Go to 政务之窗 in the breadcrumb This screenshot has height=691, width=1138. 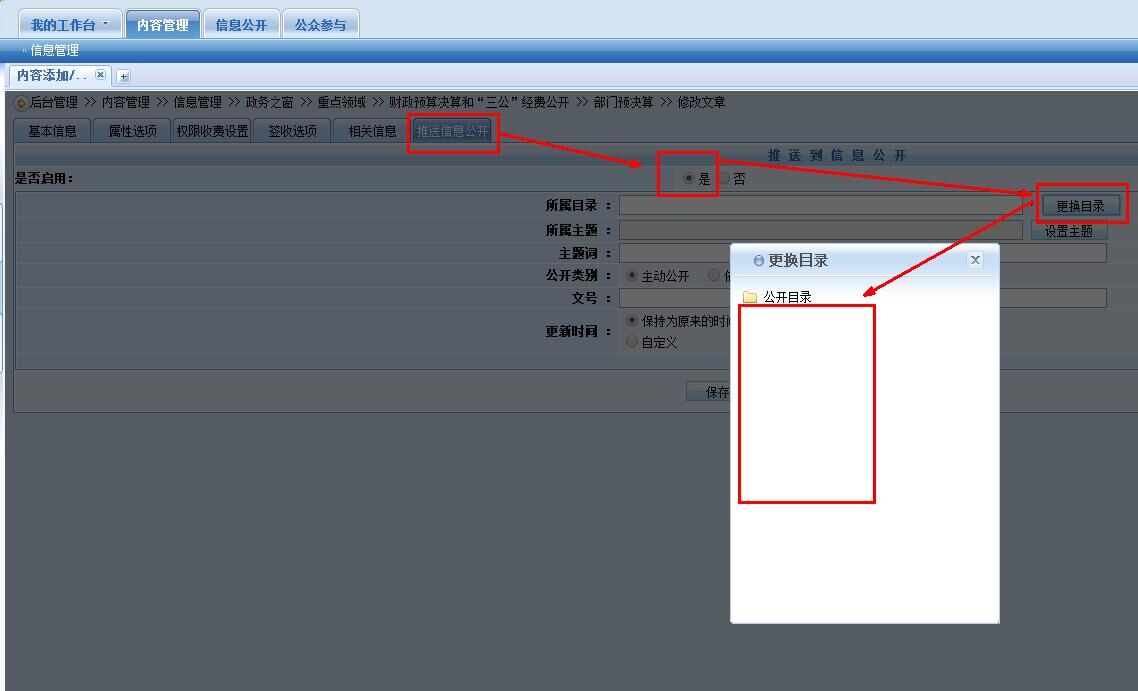coord(269,102)
